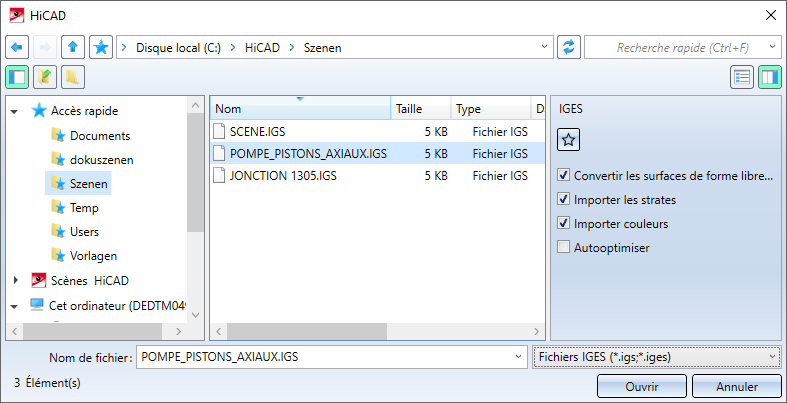The width and height of the screenshot is (787, 403).
Task: Refresh the folder contents
Action: tap(569, 47)
